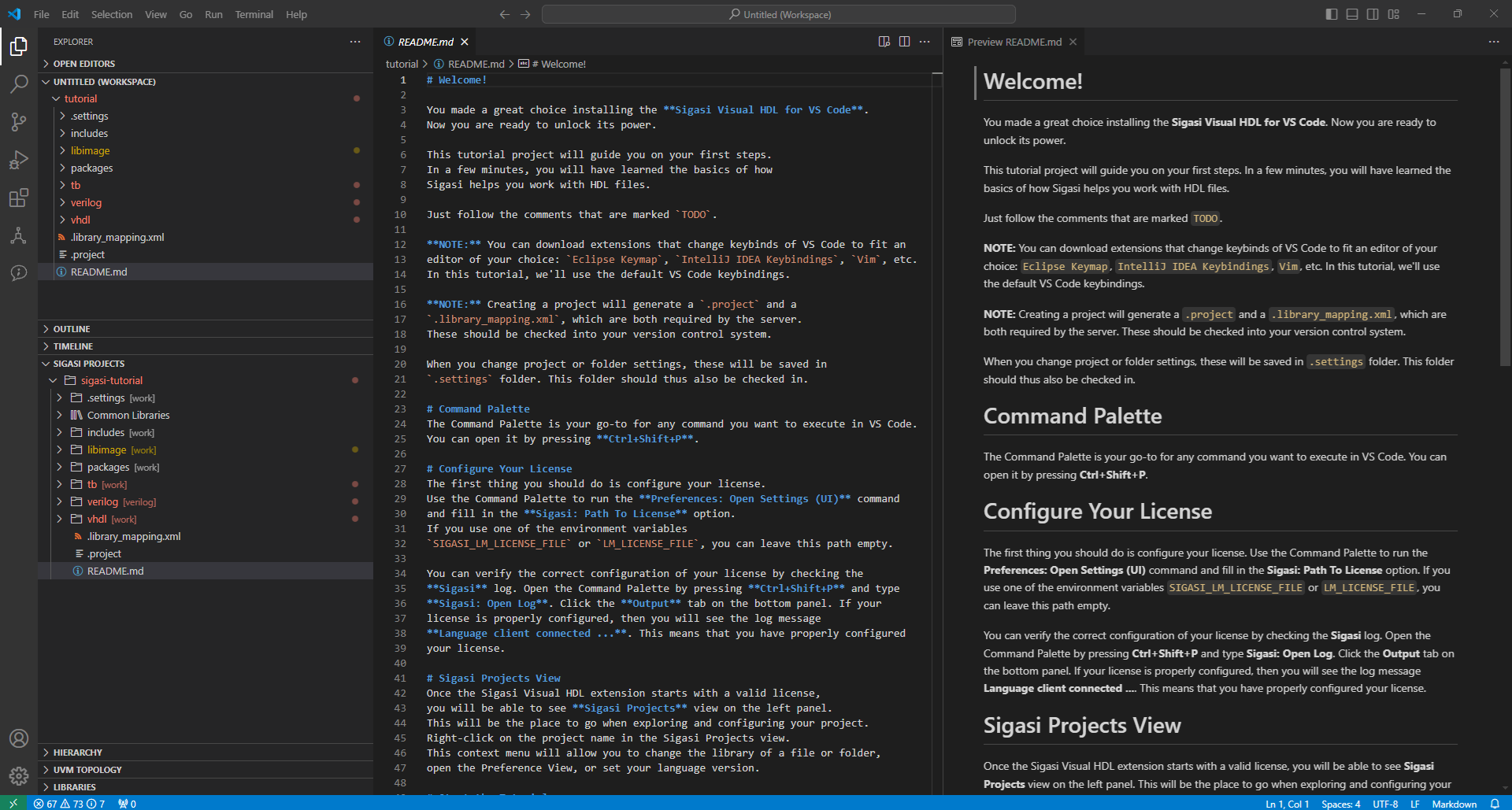Image resolution: width=1512 pixels, height=810 pixels.
Task: Open the feedback chat icon in activity bar
Action: click(19, 272)
